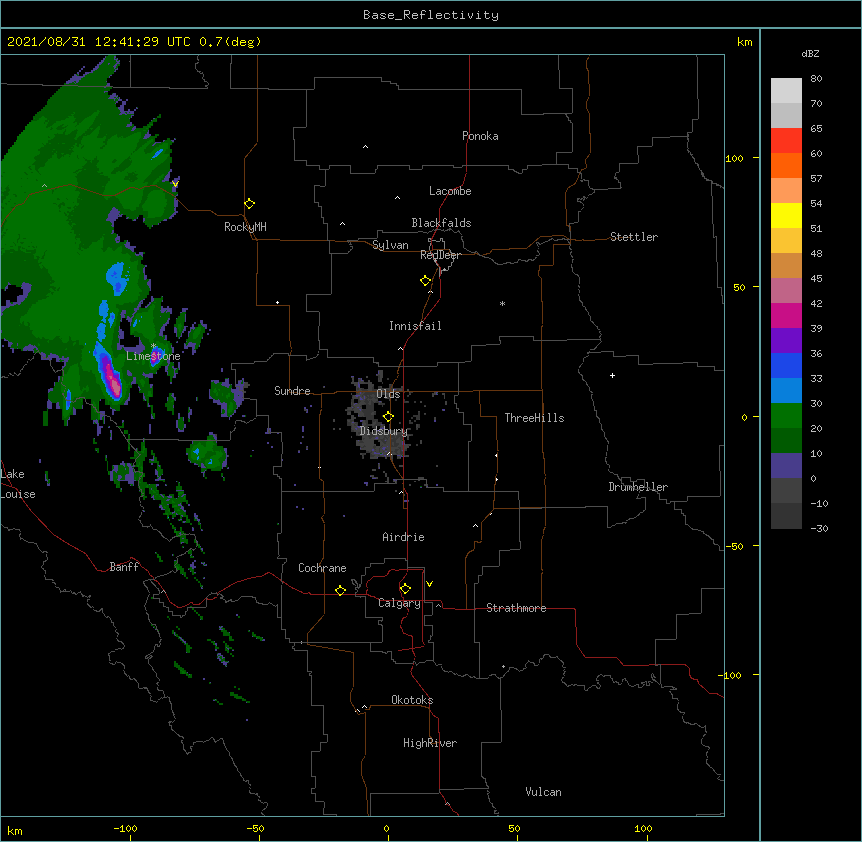Select the yellow V marker northeast of Calgary
Image resolution: width=862 pixels, height=842 pixels.
(429, 584)
